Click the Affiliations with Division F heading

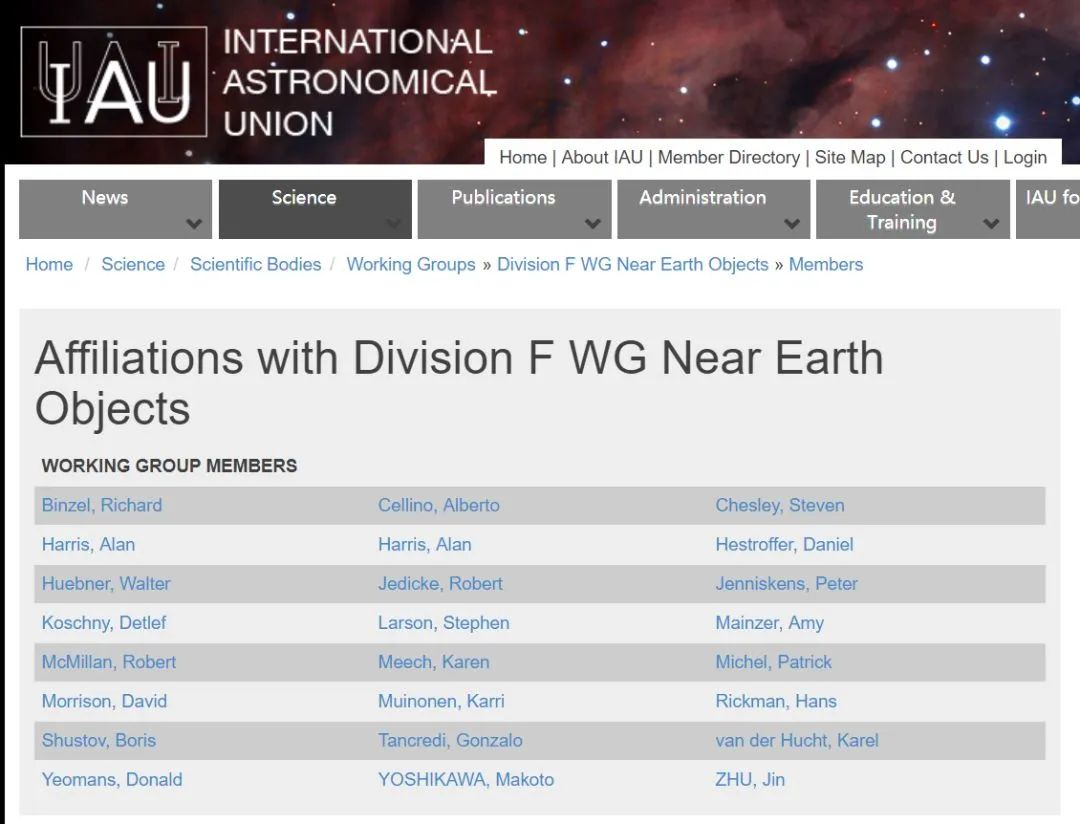click(x=459, y=383)
